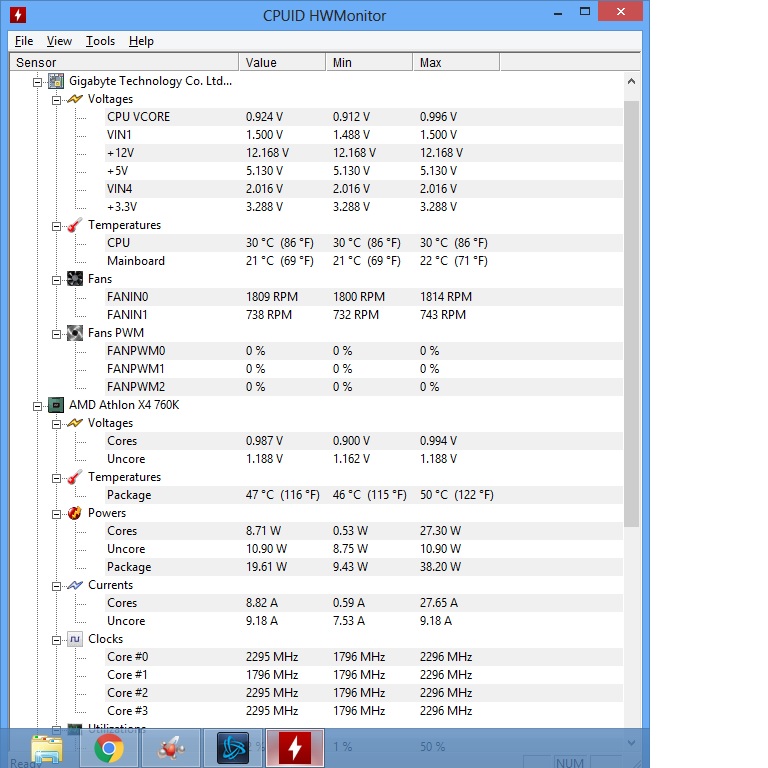Image resolution: width=768 pixels, height=768 pixels.
Task: Launch Google Chrome from the taskbar
Action: pyautogui.click(x=109, y=748)
